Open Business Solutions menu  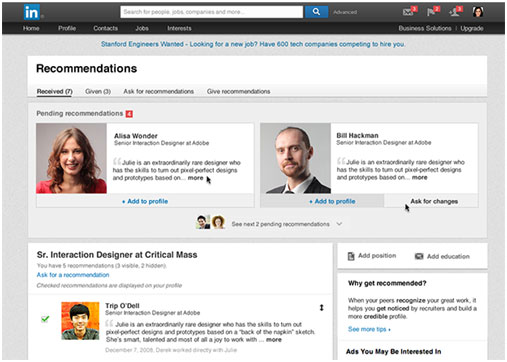(425, 28)
